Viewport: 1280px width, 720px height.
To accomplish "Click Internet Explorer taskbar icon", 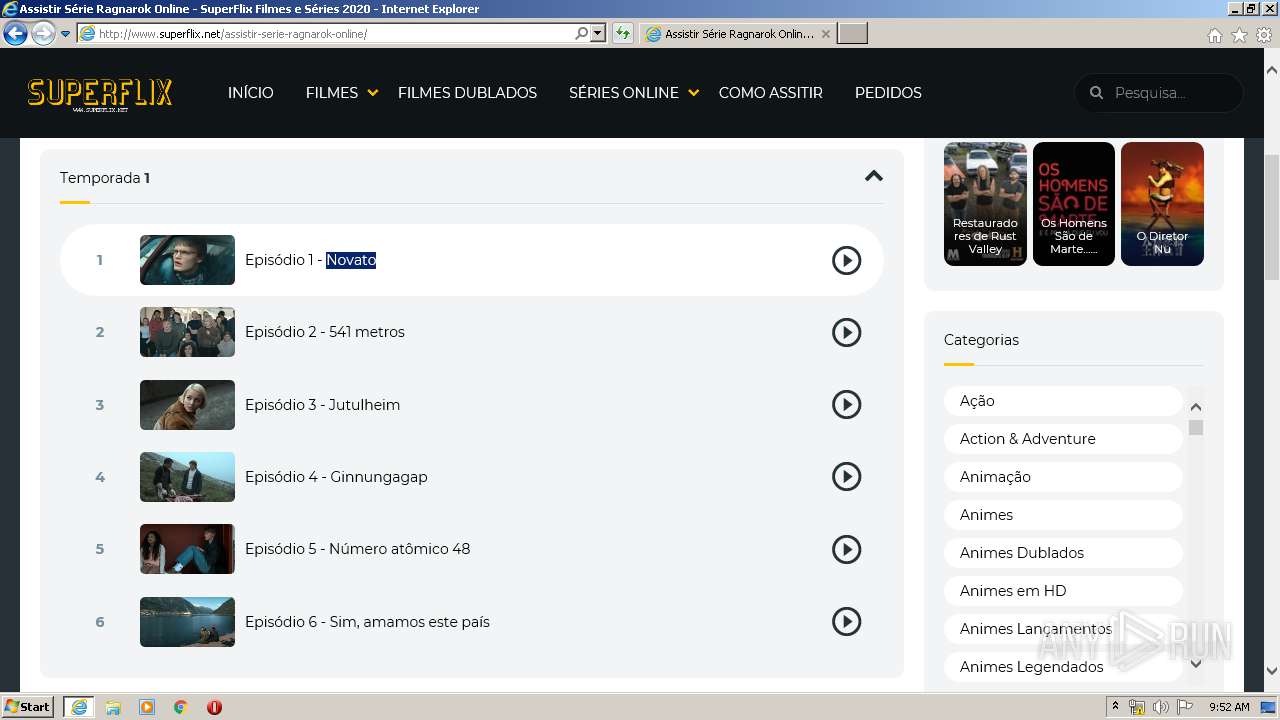I will coord(79,707).
